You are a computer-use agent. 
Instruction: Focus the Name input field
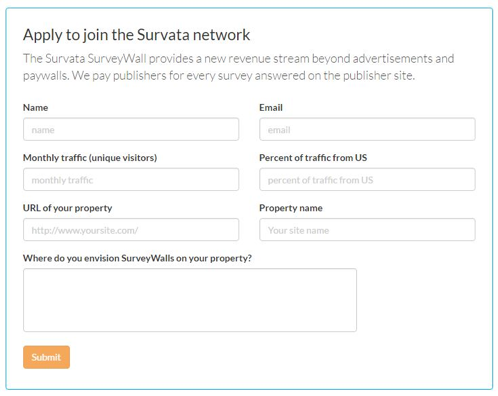coord(131,129)
